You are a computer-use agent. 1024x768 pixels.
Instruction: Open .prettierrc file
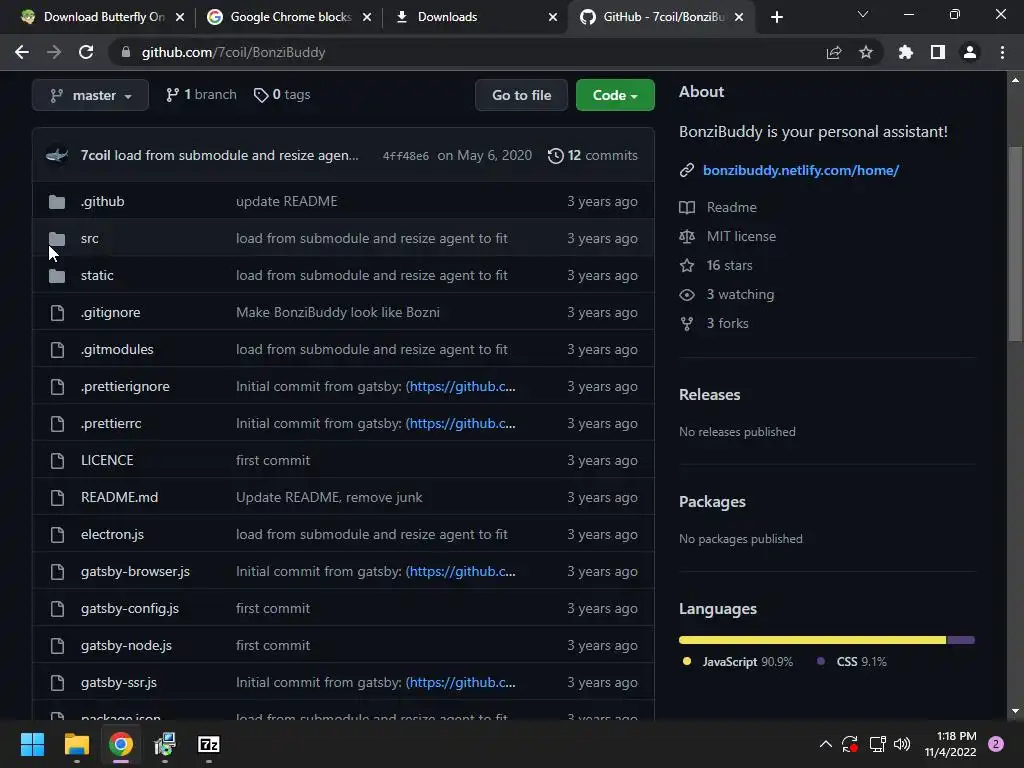111,423
